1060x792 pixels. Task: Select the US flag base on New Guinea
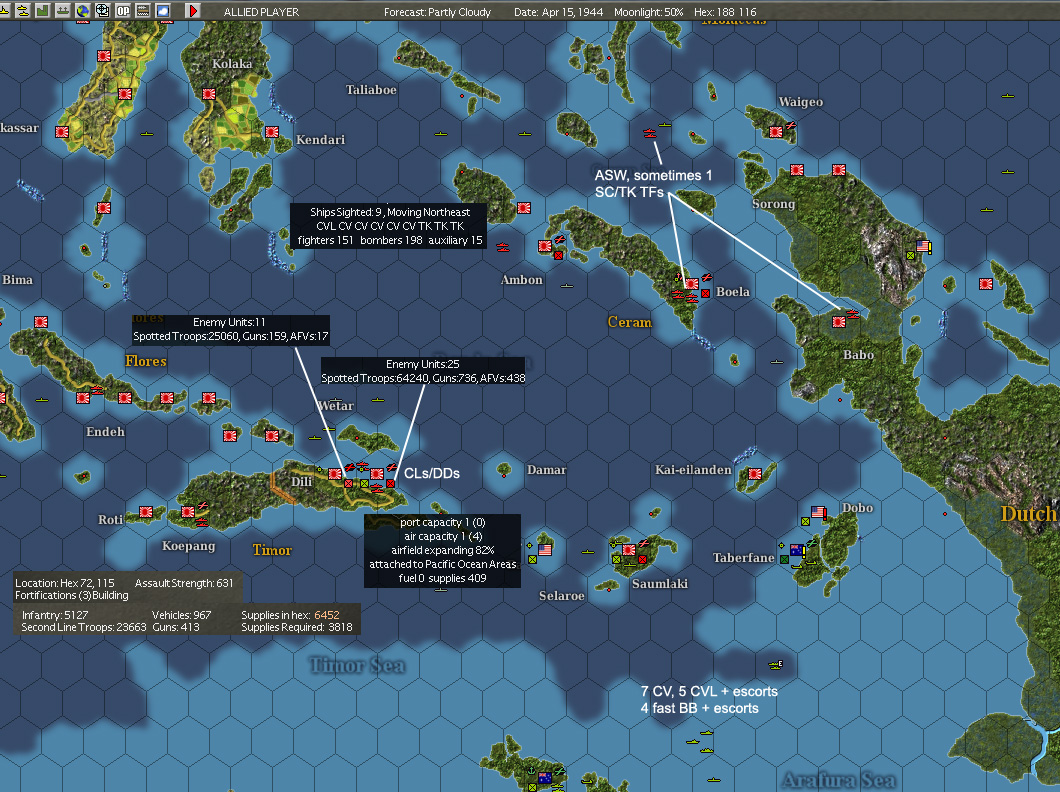coord(923,246)
